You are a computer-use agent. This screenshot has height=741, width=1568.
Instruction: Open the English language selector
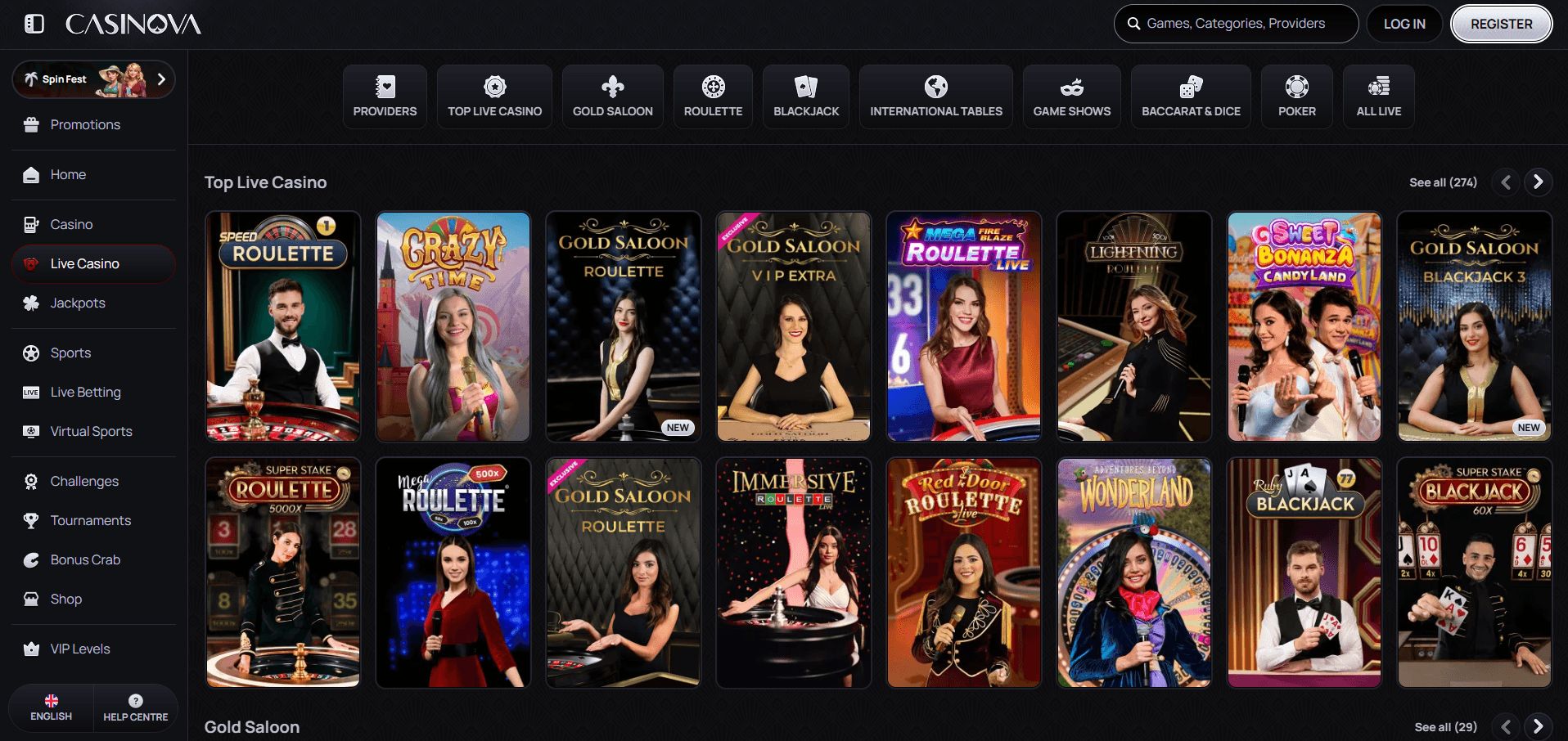pos(51,707)
